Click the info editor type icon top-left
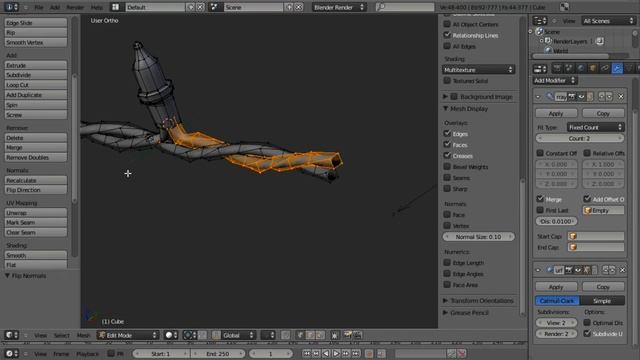Image resolution: width=640 pixels, height=360 pixels. tap(11, 7)
